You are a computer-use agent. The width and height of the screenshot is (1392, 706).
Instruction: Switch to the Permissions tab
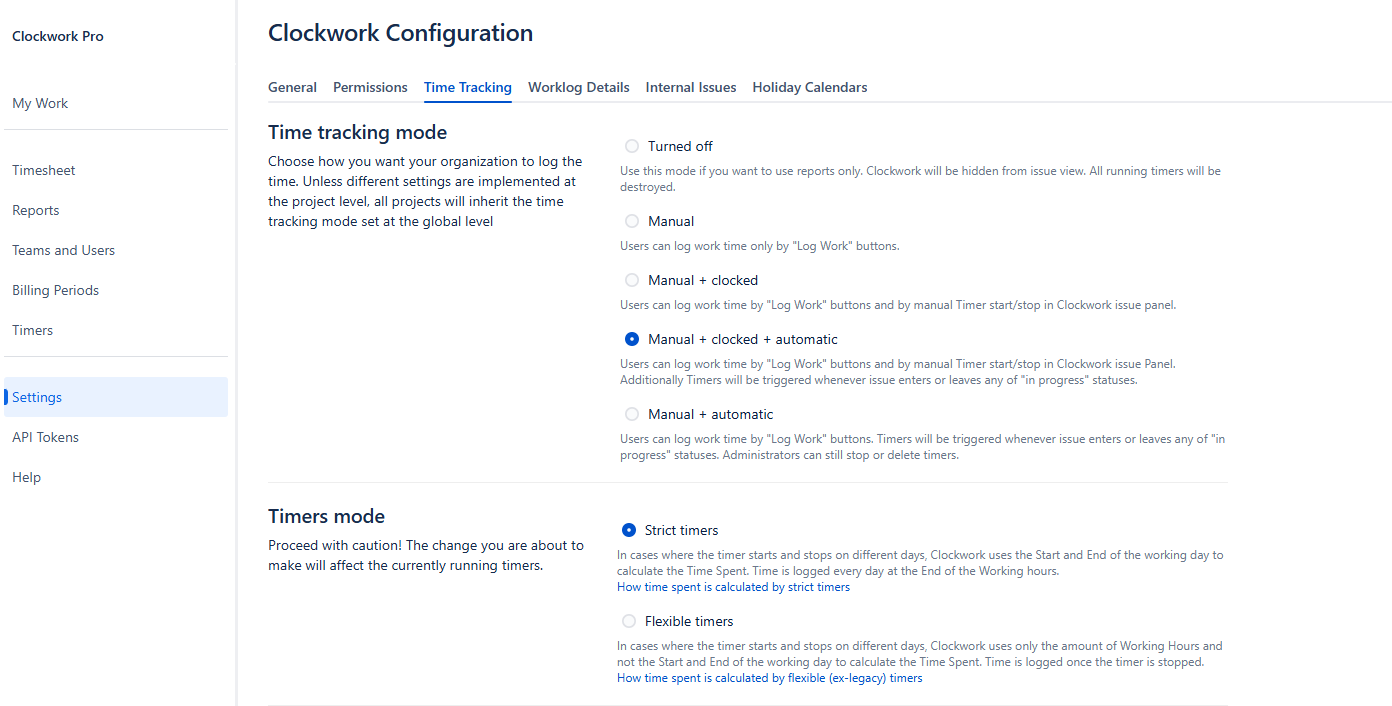(x=370, y=87)
